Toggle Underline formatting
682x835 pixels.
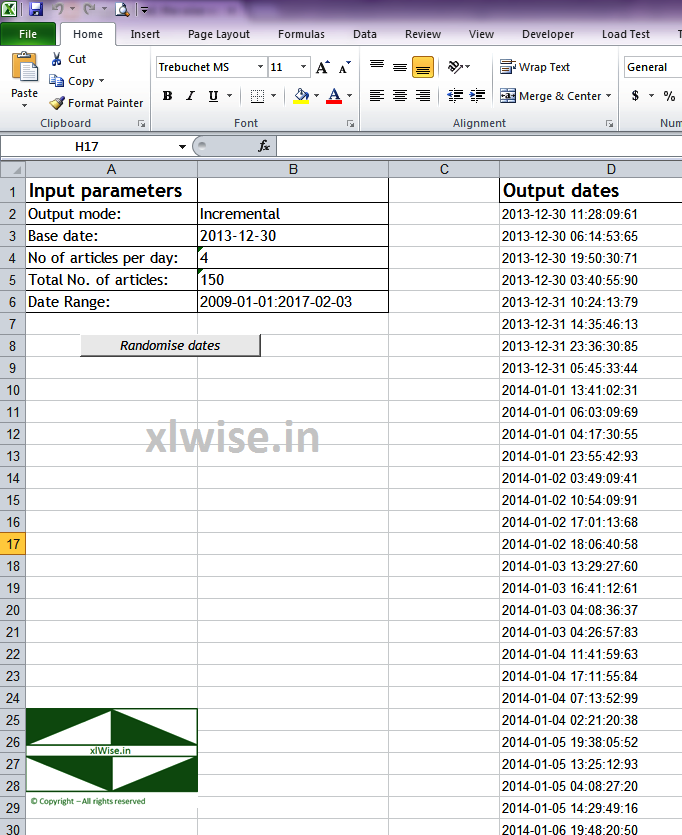213,96
